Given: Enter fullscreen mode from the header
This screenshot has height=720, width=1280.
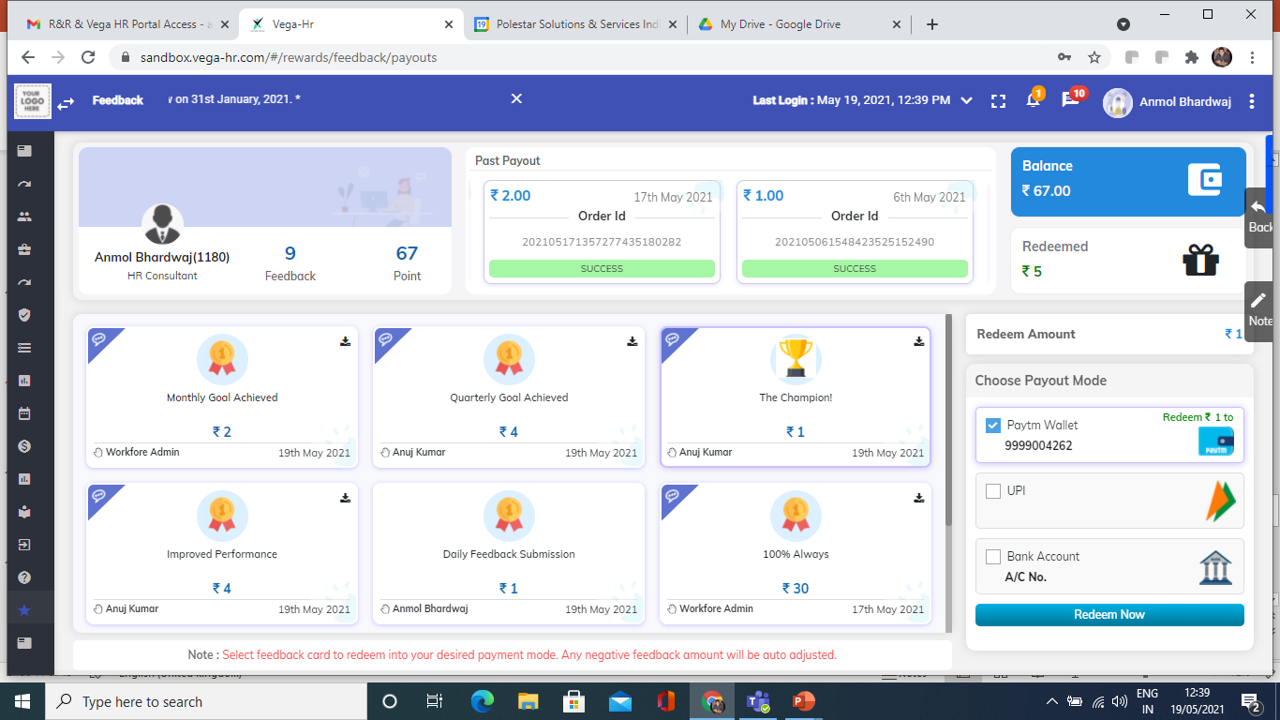Looking at the screenshot, I should [998, 101].
